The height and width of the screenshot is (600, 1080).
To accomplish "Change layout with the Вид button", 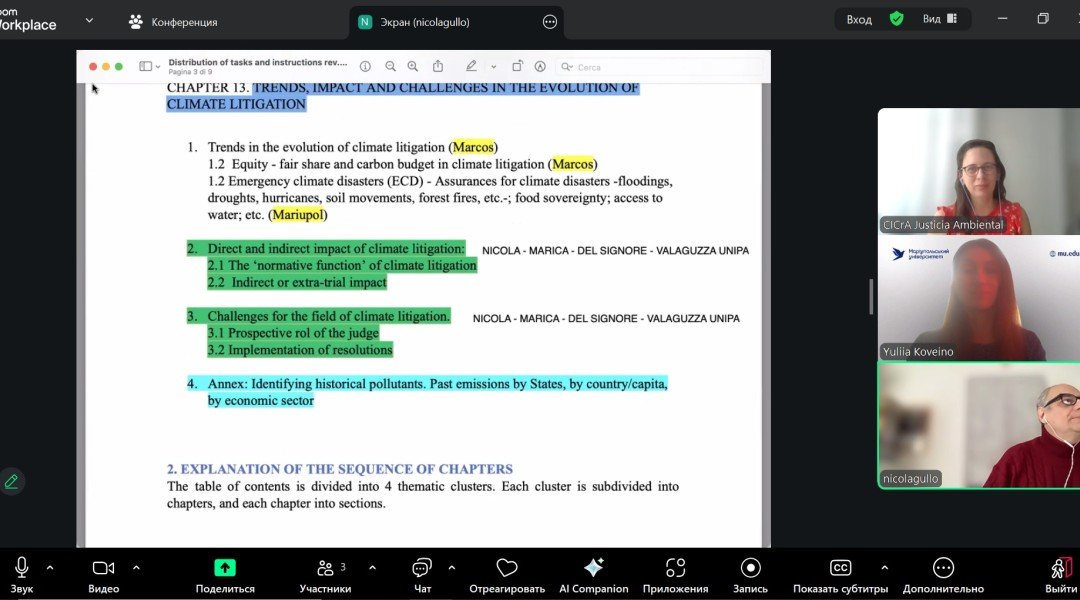I will click(939, 19).
